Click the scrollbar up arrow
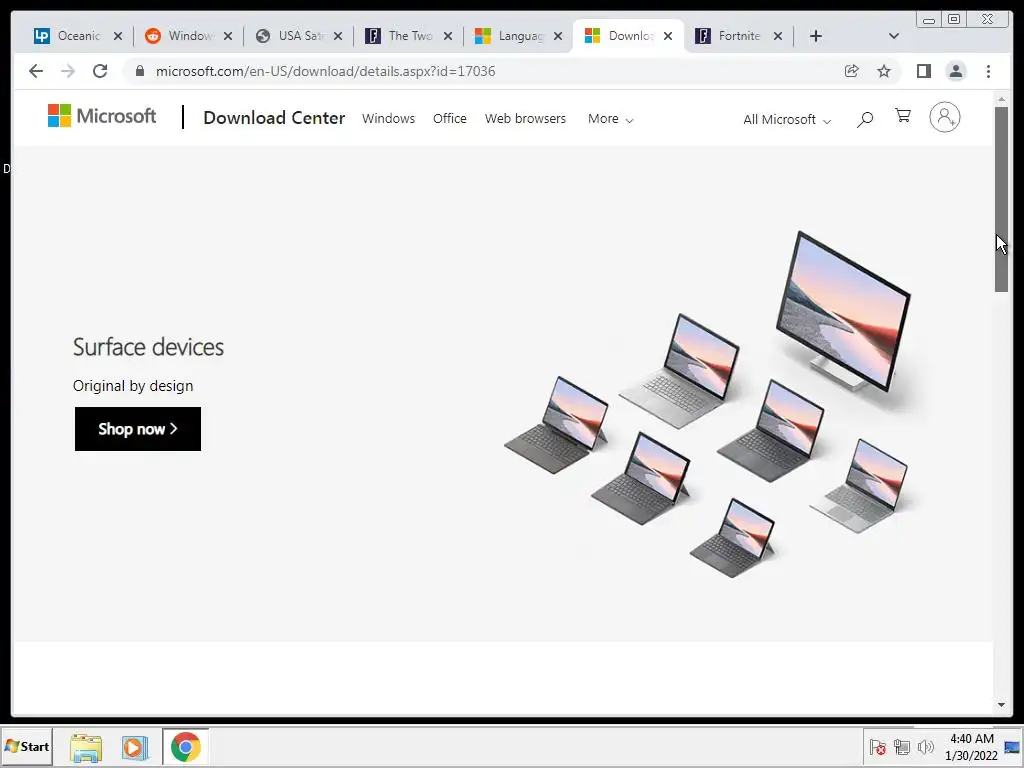The width and height of the screenshot is (1024, 768). coord(1001,99)
